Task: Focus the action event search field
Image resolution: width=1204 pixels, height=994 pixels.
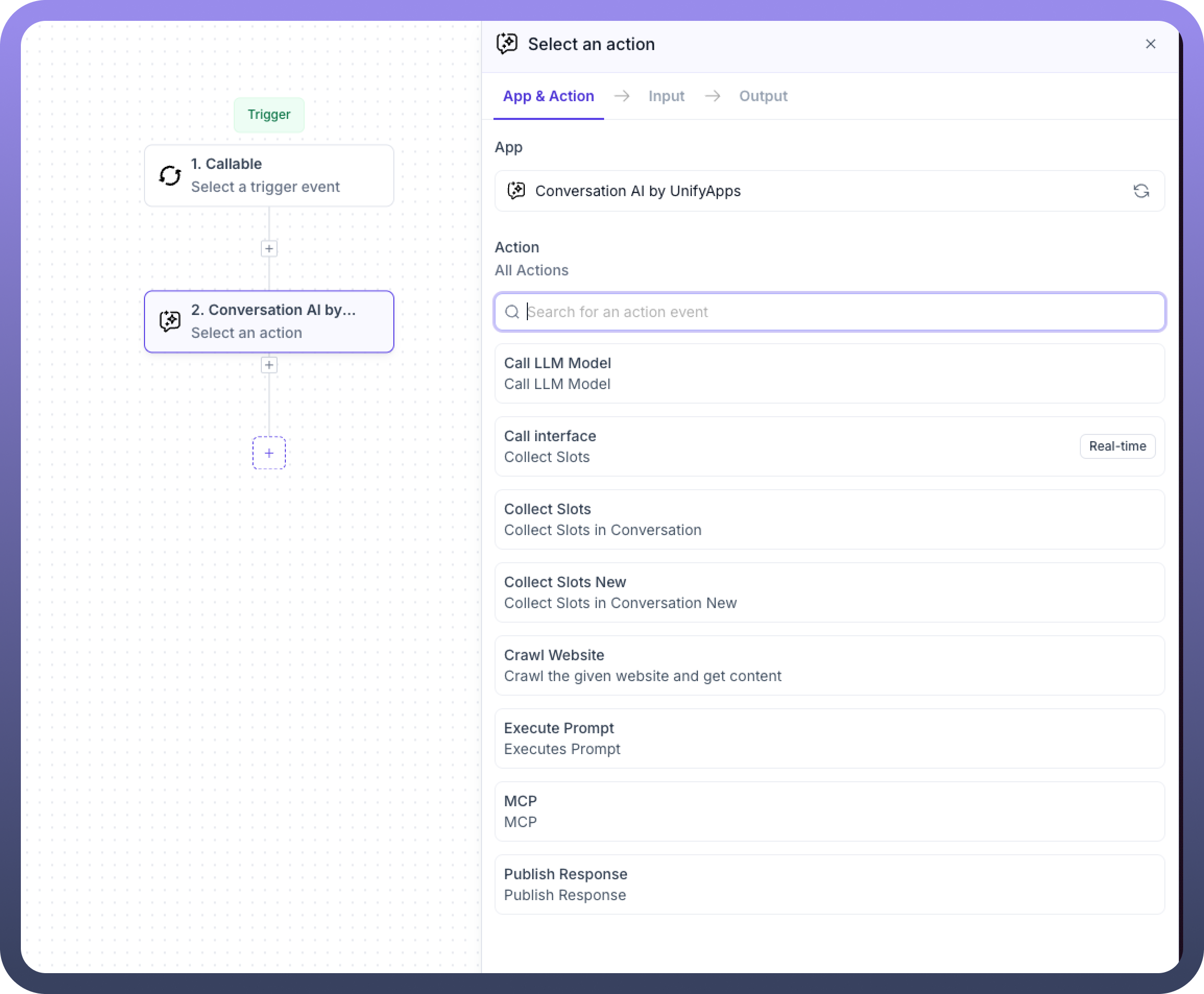Action: point(836,311)
